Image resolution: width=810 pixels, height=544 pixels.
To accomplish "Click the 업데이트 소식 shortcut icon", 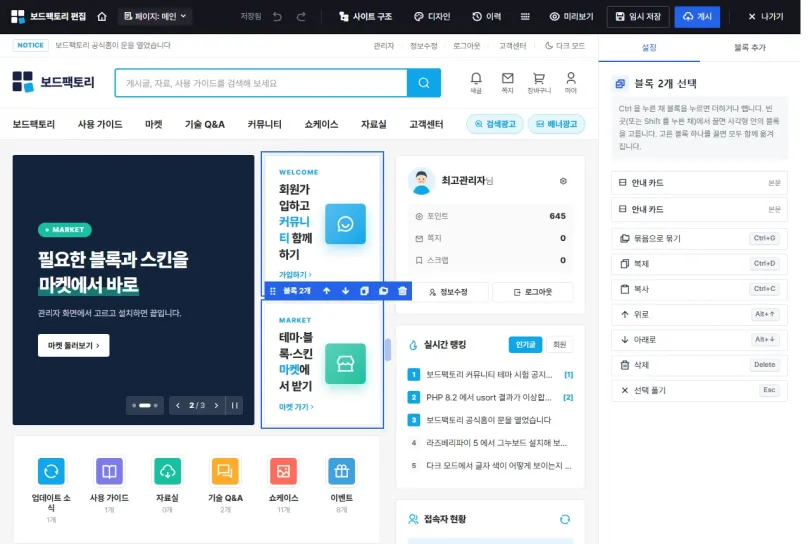I will [x=51, y=471].
